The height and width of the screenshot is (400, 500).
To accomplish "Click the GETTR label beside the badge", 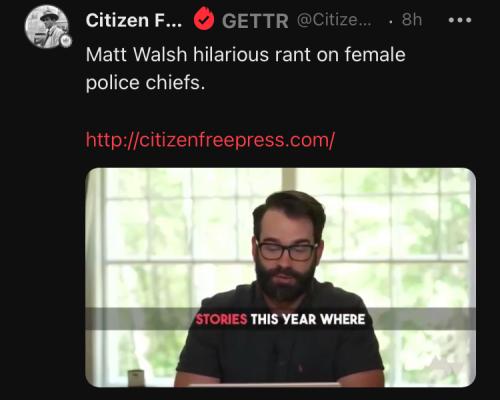I will (255, 21).
